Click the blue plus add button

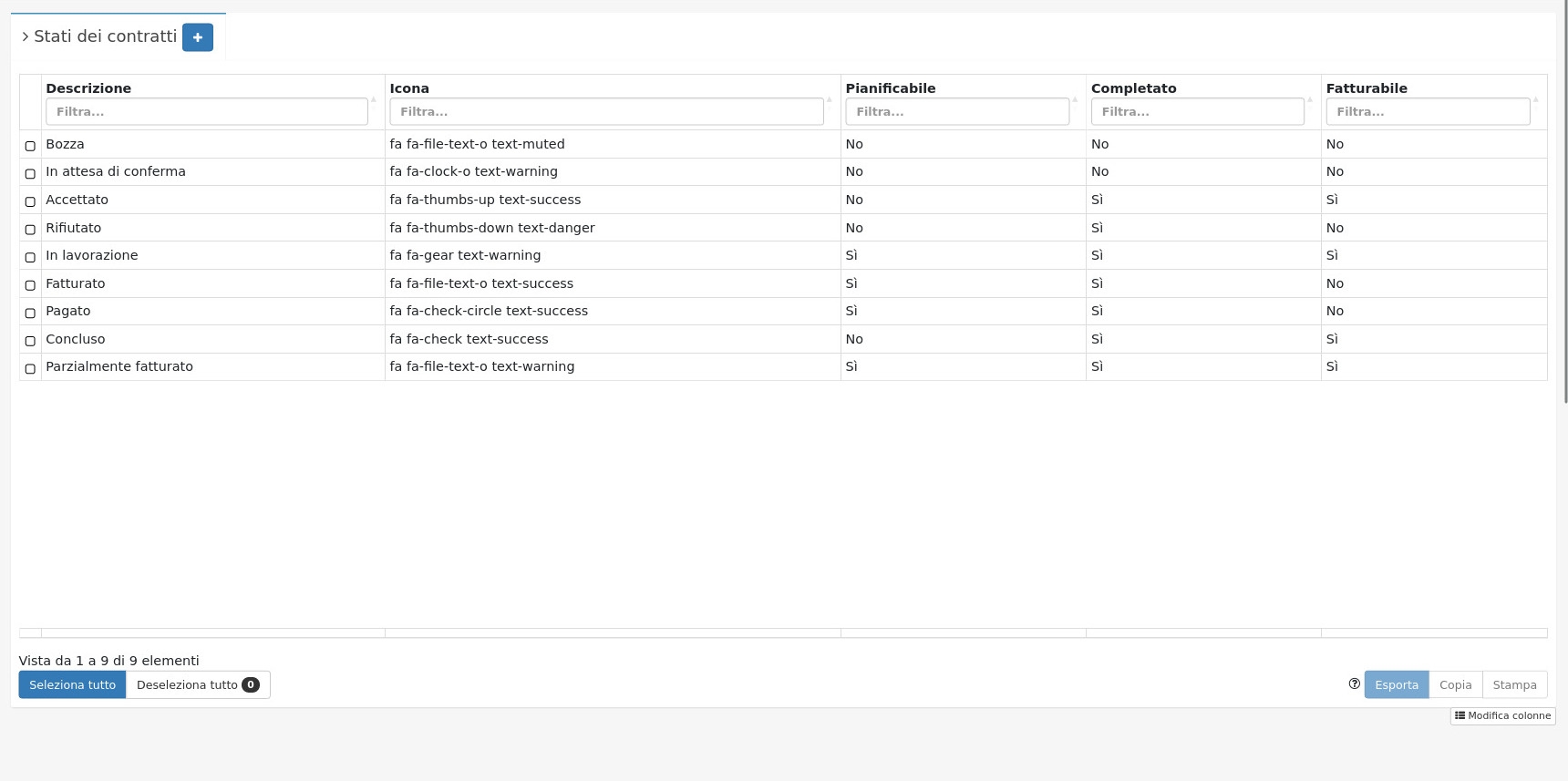[x=197, y=37]
